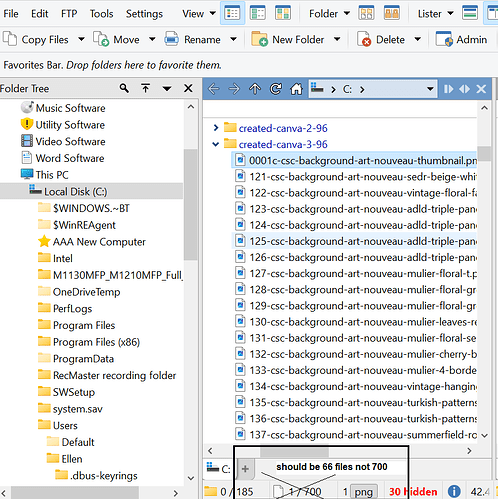The image size is (498, 499).
Task: Open the File menu
Action: pos(11,14)
